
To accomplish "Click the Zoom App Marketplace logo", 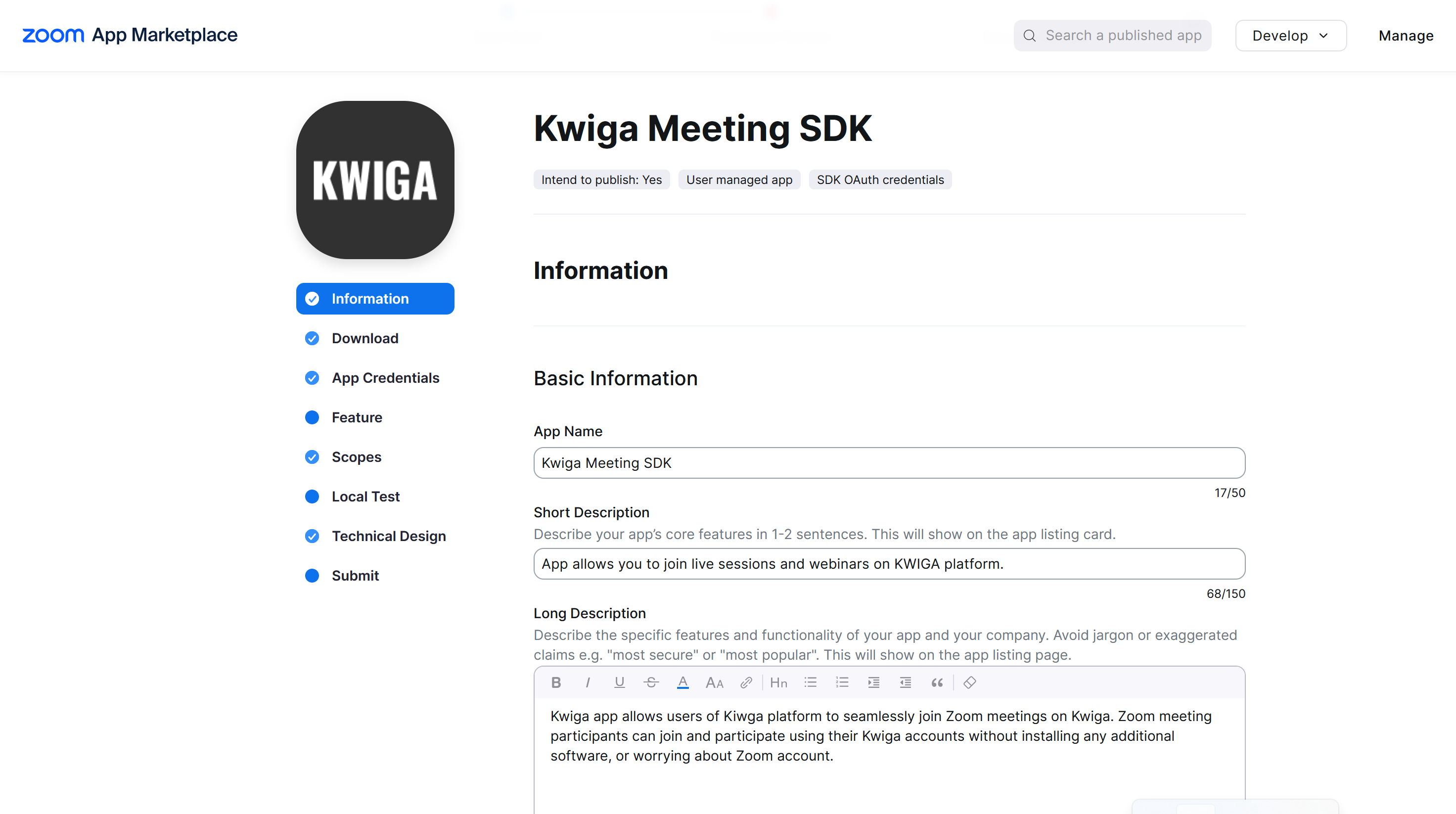I will [130, 35].
